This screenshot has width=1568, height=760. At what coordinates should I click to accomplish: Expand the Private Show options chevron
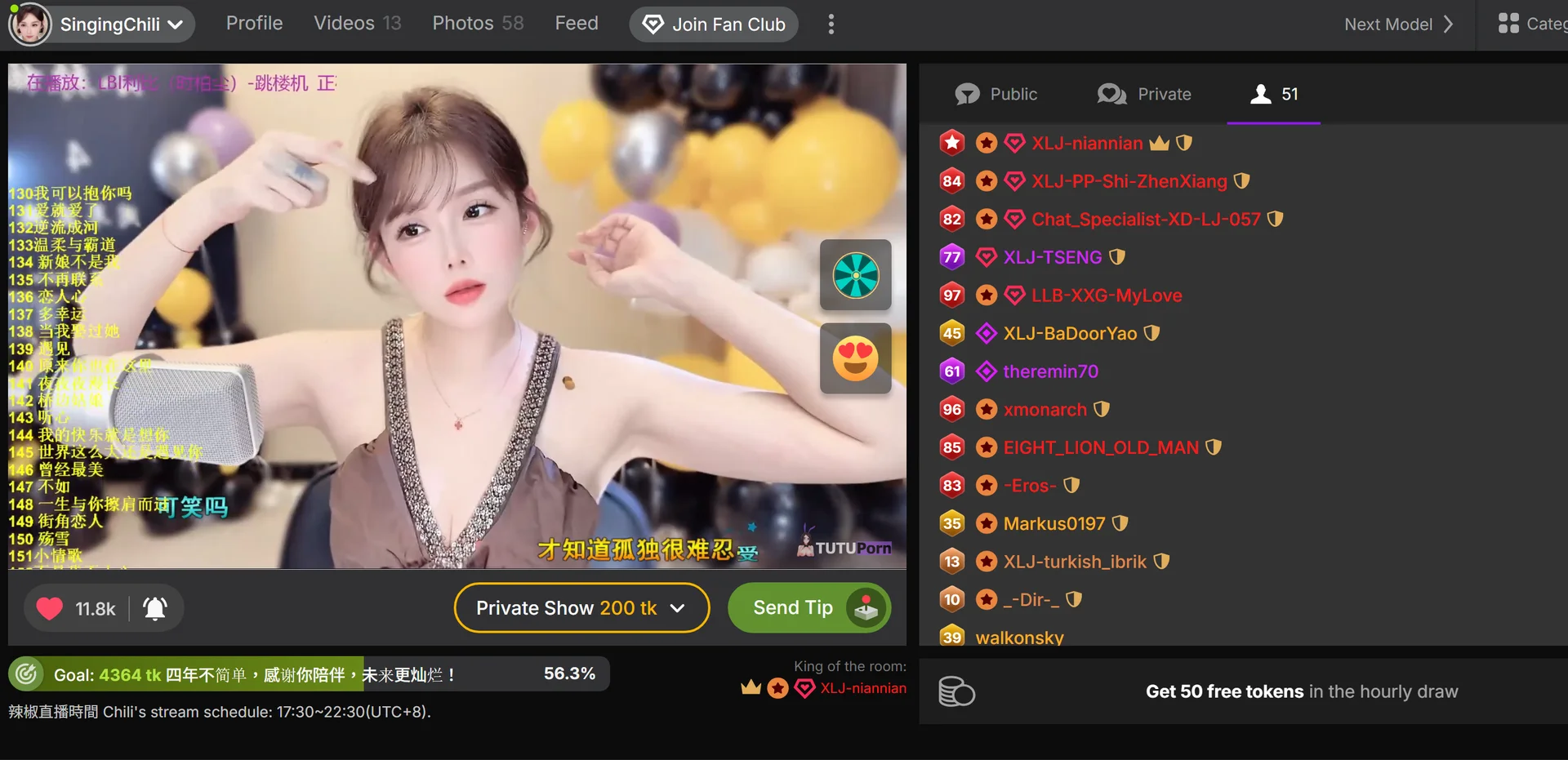click(x=677, y=608)
